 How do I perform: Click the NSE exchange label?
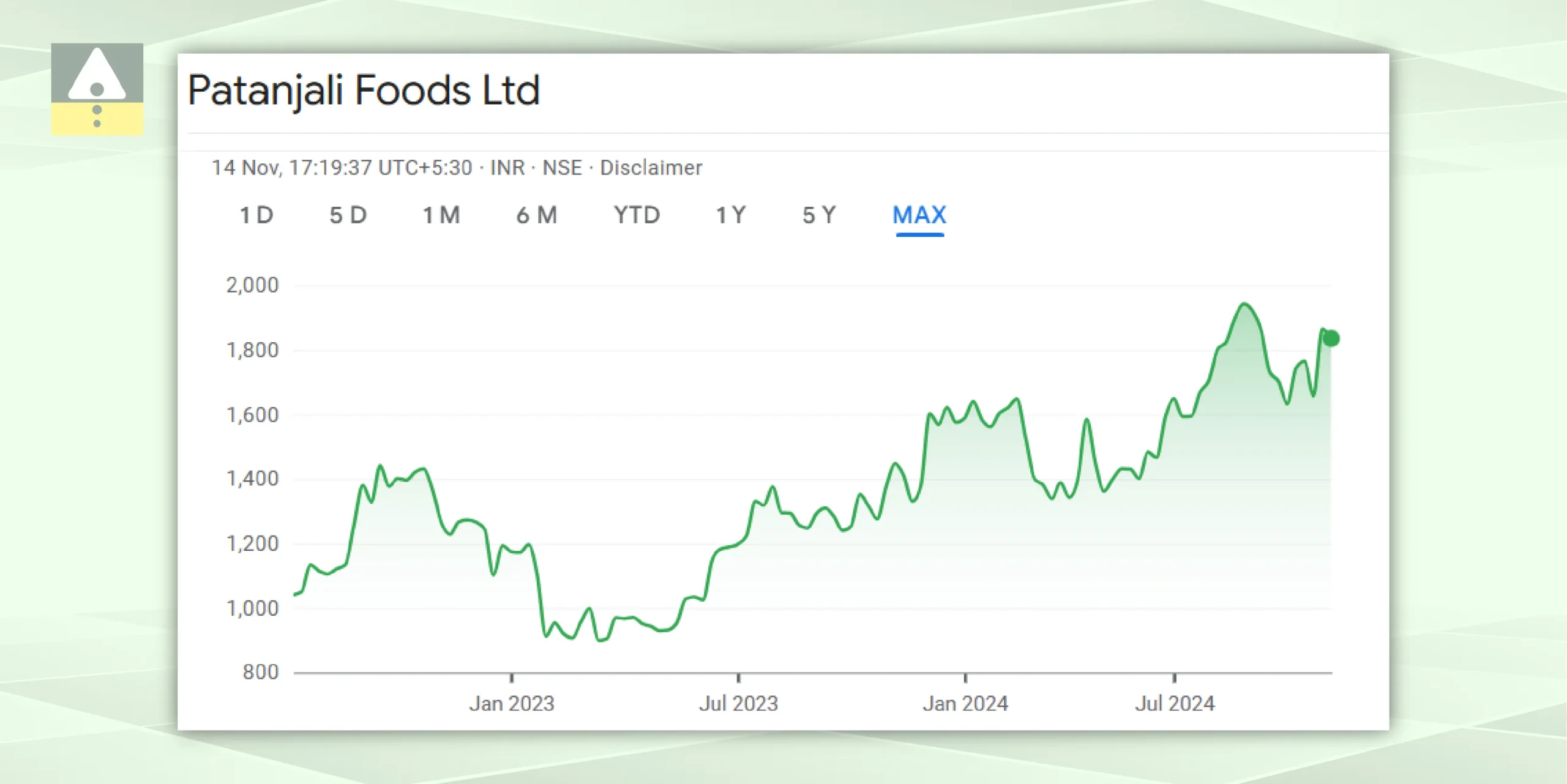564,168
